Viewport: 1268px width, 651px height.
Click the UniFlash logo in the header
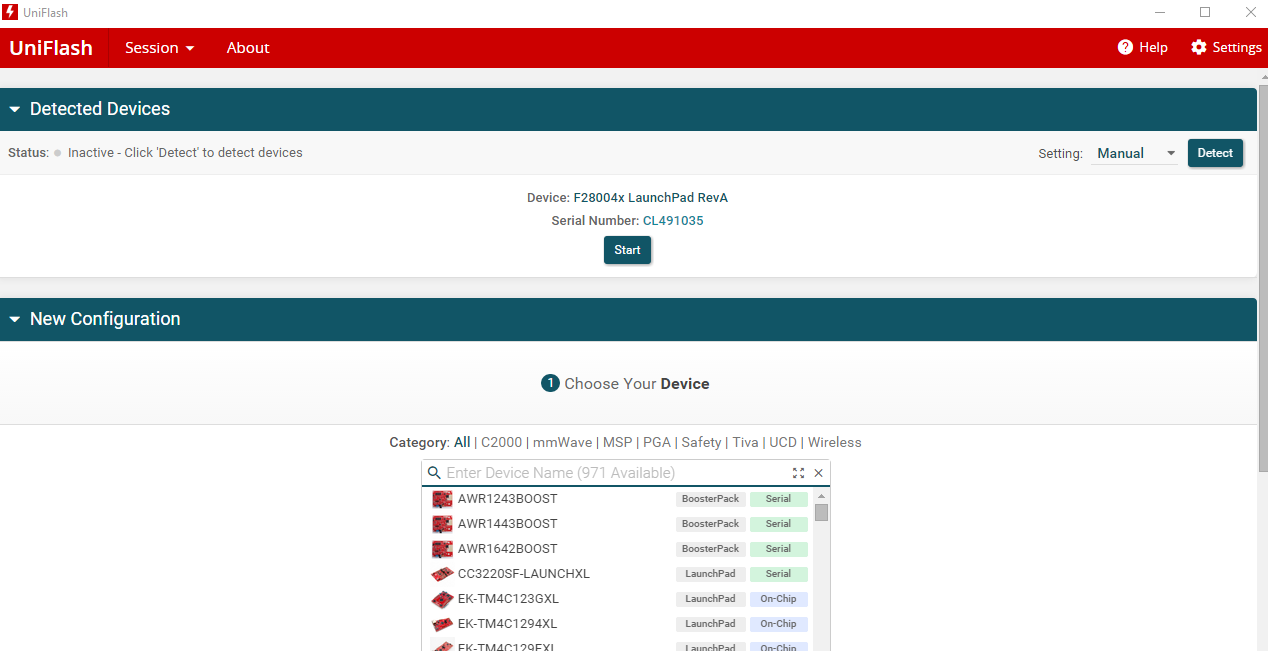click(51, 48)
